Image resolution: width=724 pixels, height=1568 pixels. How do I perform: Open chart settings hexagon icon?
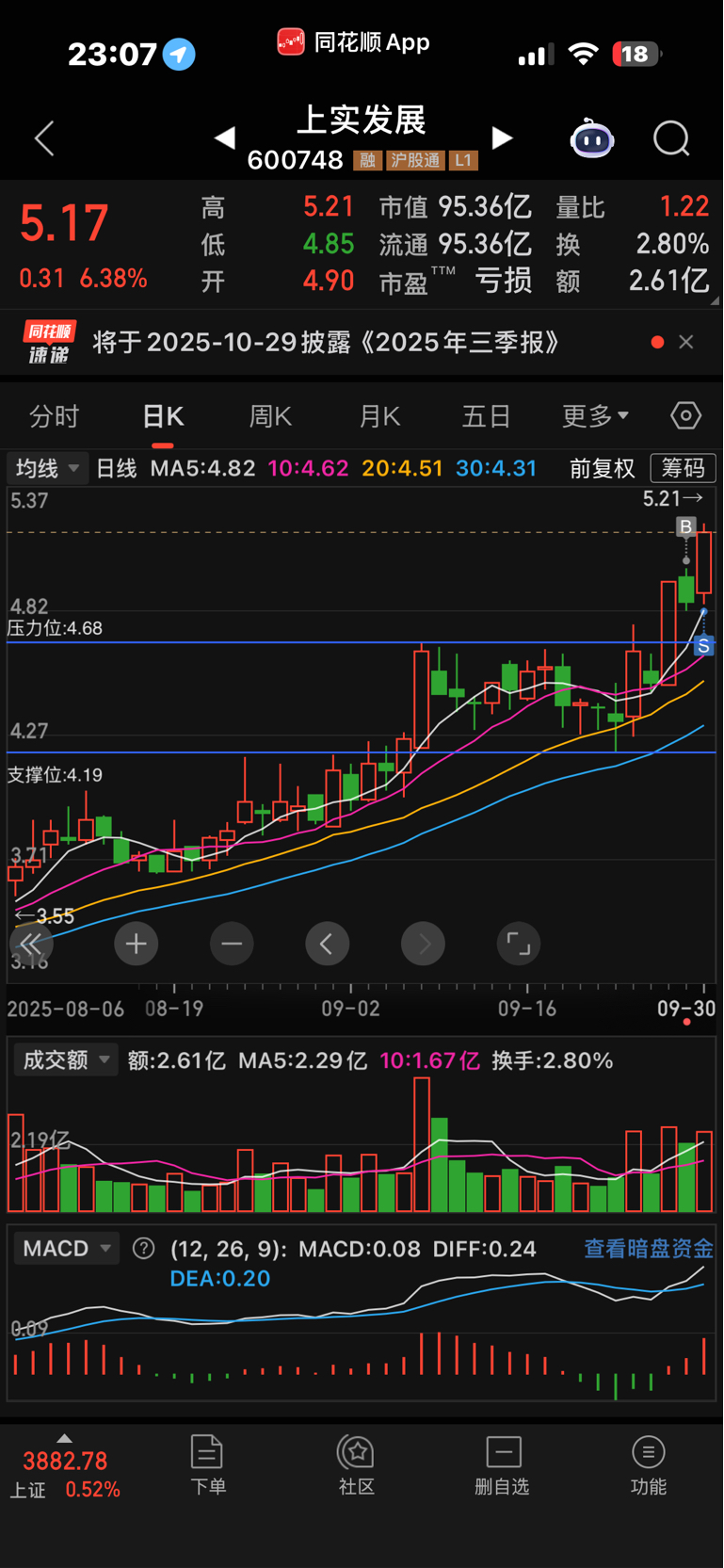[685, 415]
